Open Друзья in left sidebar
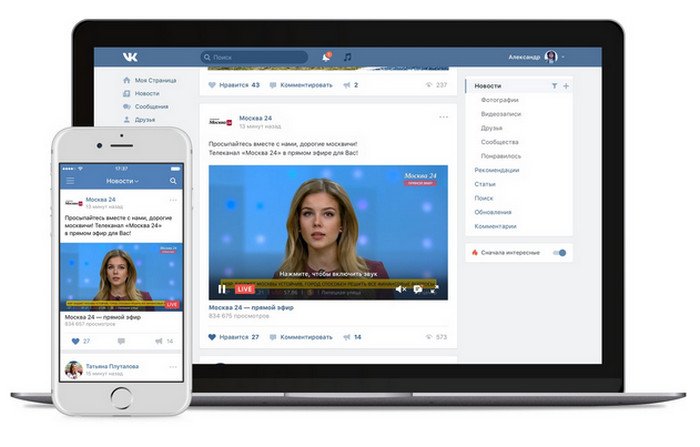 pos(145,120)
